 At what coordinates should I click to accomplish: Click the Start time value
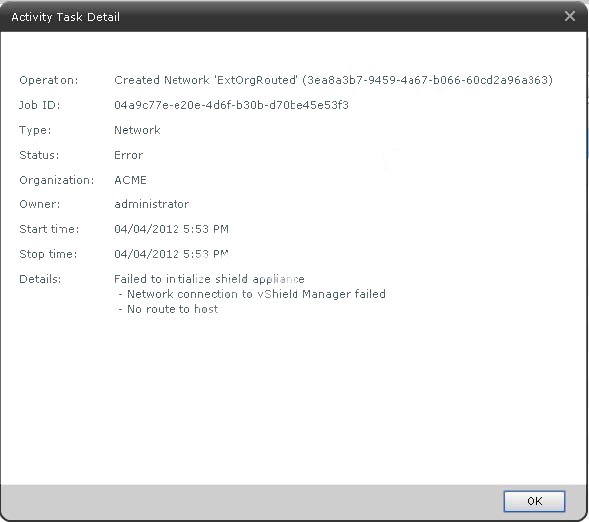pos(171,229)
